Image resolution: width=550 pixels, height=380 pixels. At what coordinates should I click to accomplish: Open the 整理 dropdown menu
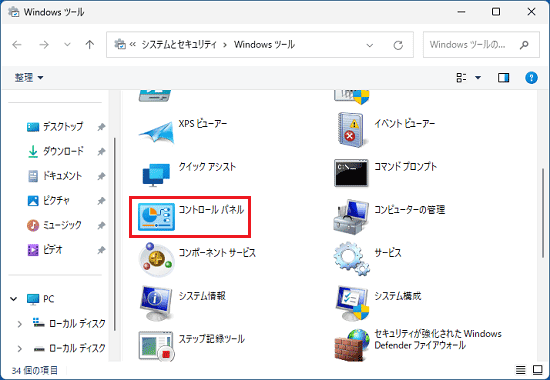pyautogui.click(x=29, y=77)
